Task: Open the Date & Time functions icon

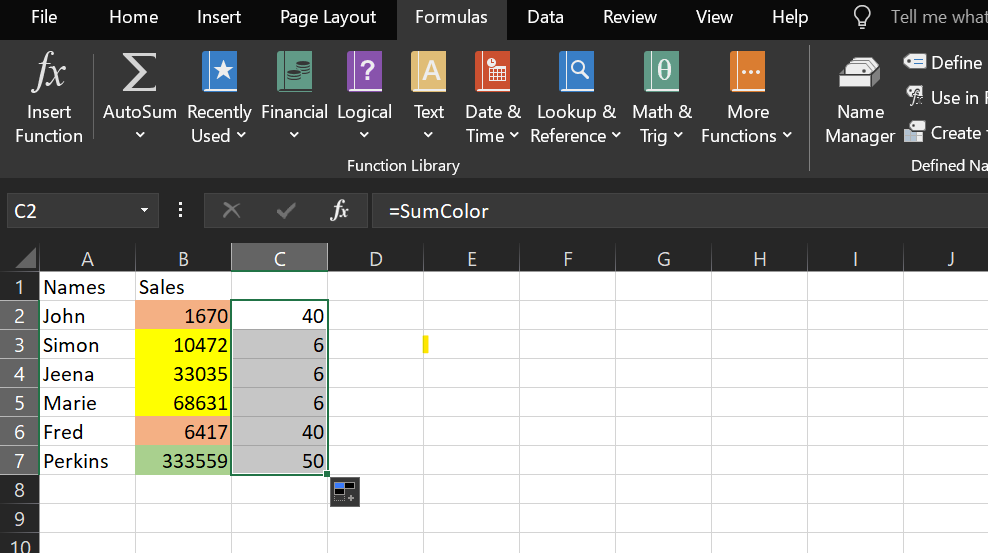Action: point(493,71)
